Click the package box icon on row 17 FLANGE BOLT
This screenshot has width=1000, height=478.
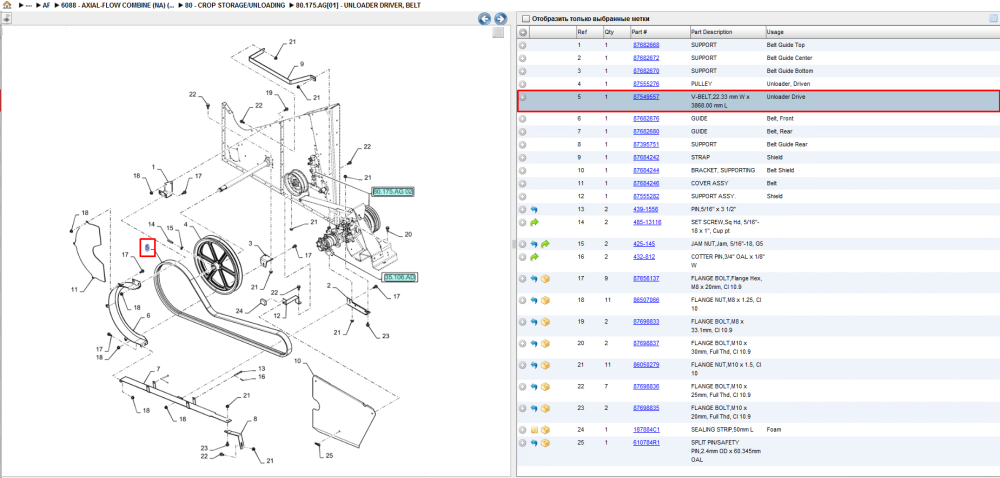(x=545, y=279)
